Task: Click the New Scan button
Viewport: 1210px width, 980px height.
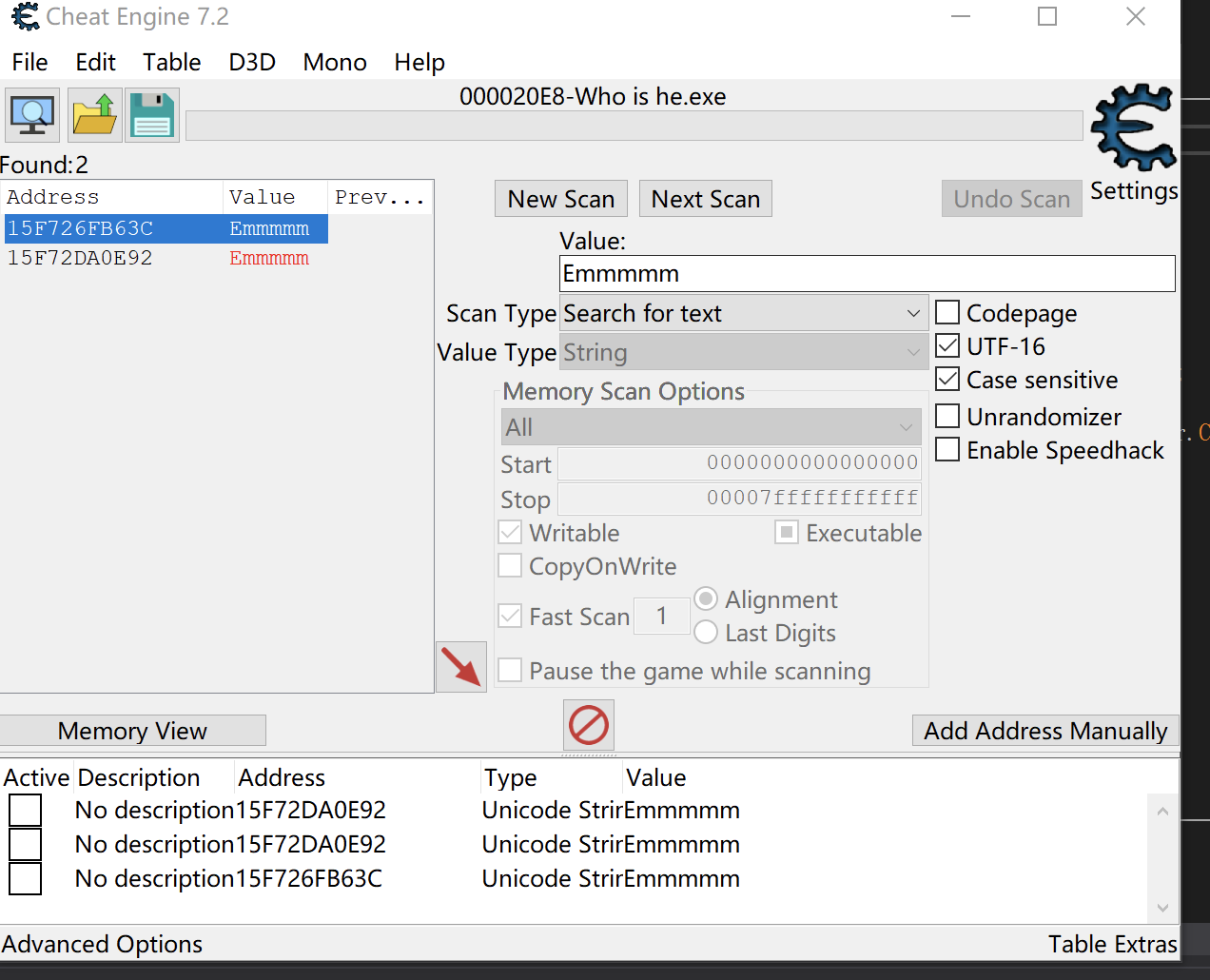Action: (561, 199)
